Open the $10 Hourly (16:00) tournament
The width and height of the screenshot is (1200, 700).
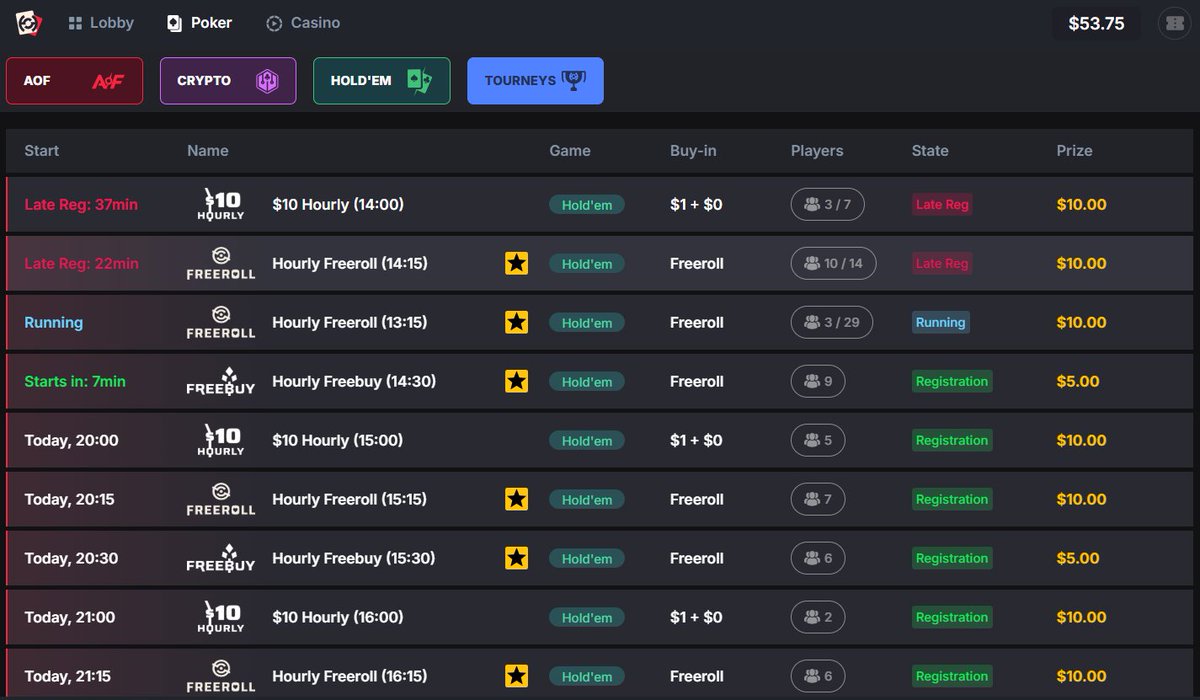pos(600,618)
